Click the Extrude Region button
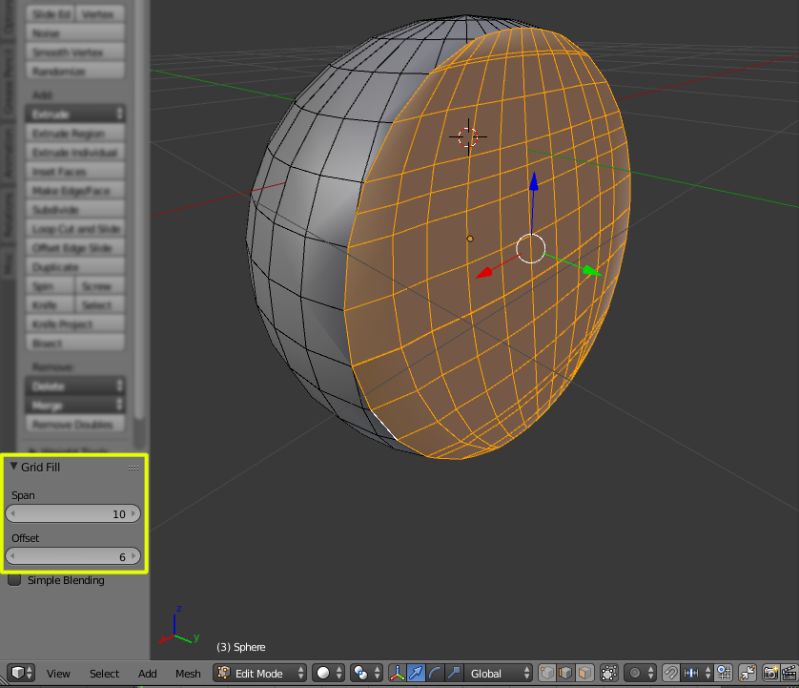 tap(75, 134)
